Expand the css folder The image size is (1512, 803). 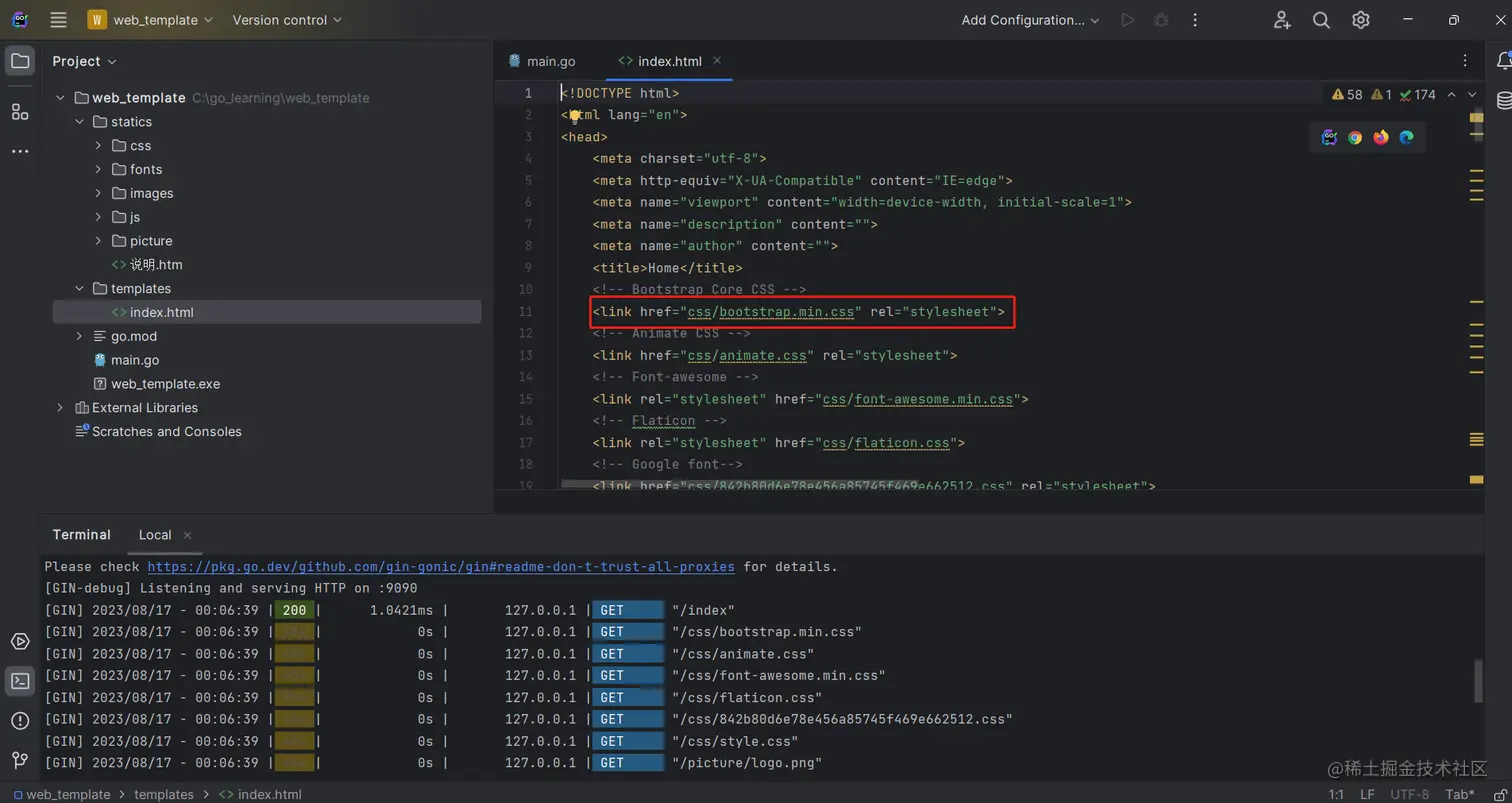[x=98, y=146]
